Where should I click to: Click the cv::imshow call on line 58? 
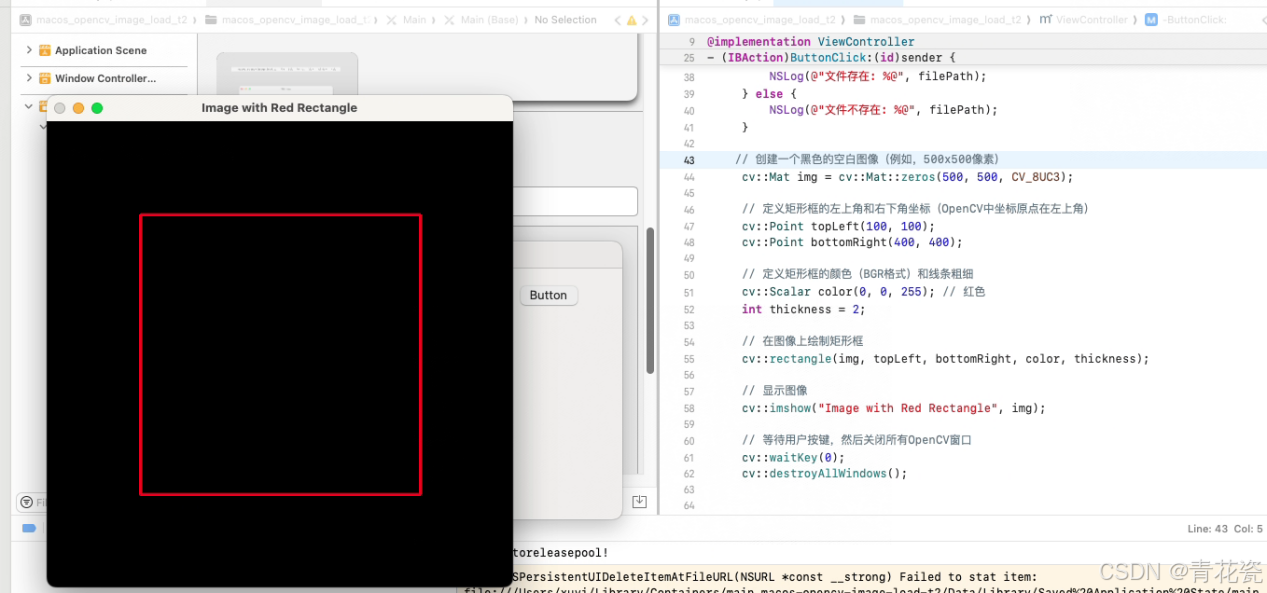893,408
